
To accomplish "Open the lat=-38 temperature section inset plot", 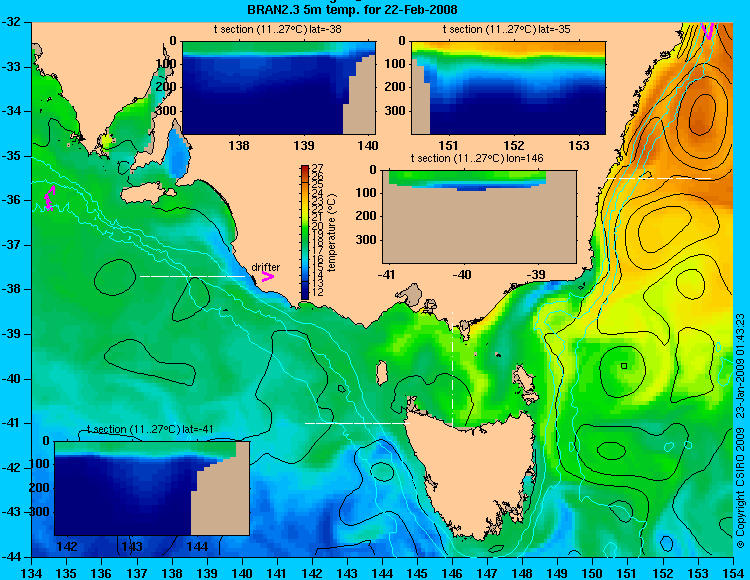I will coord(279,88).
